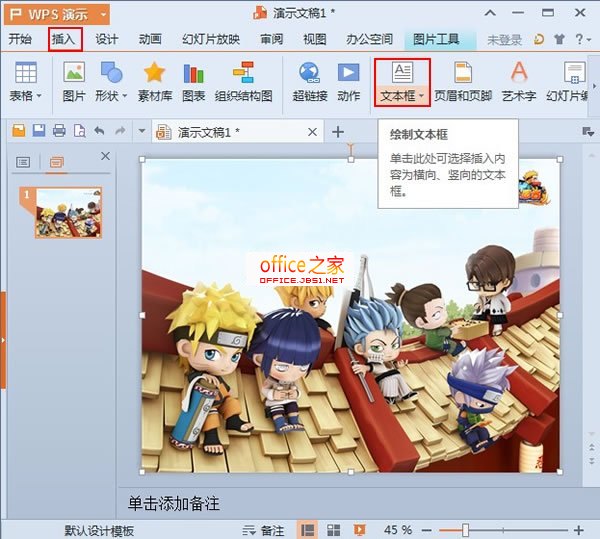Expand the WPS 演示 application menu arrow

click(103, 15)
